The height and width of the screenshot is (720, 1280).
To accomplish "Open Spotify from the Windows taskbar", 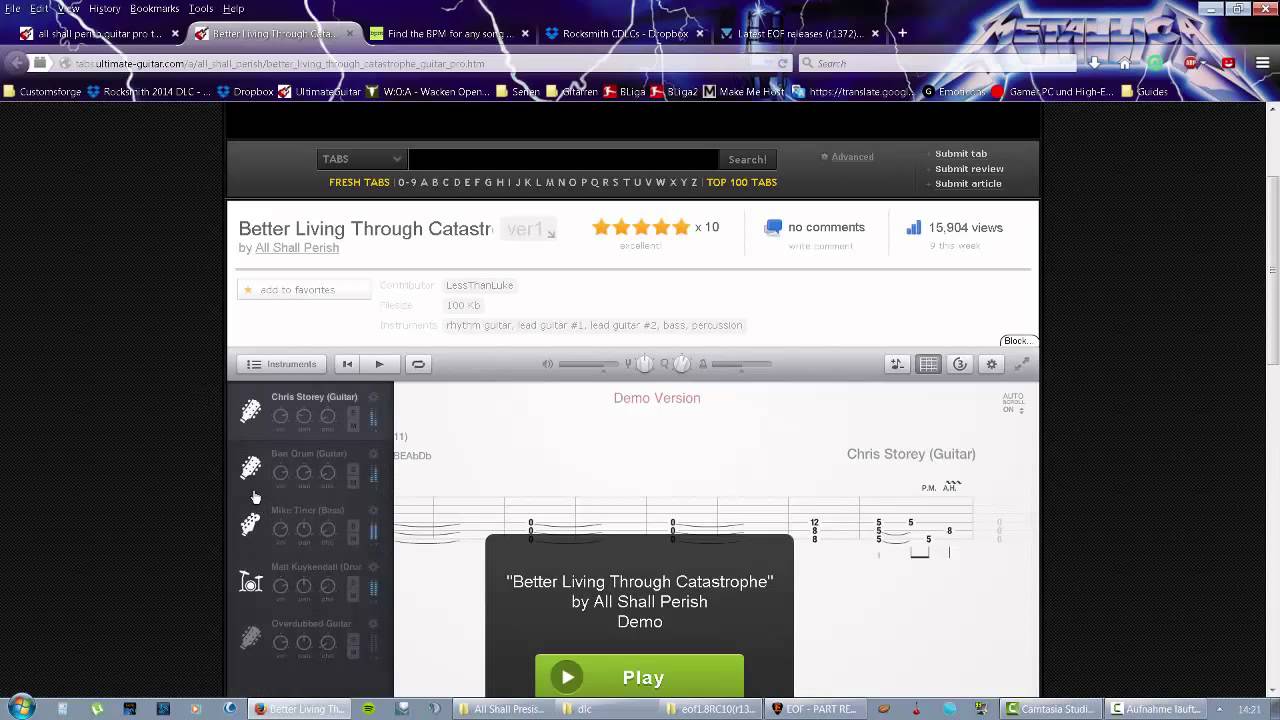I will (x=368, y=709).
